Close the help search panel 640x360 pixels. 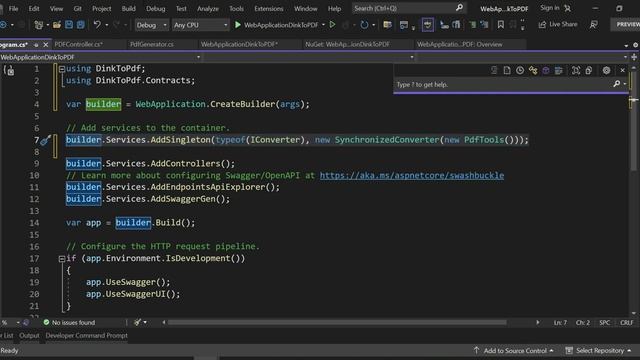(x=622, y=71)
